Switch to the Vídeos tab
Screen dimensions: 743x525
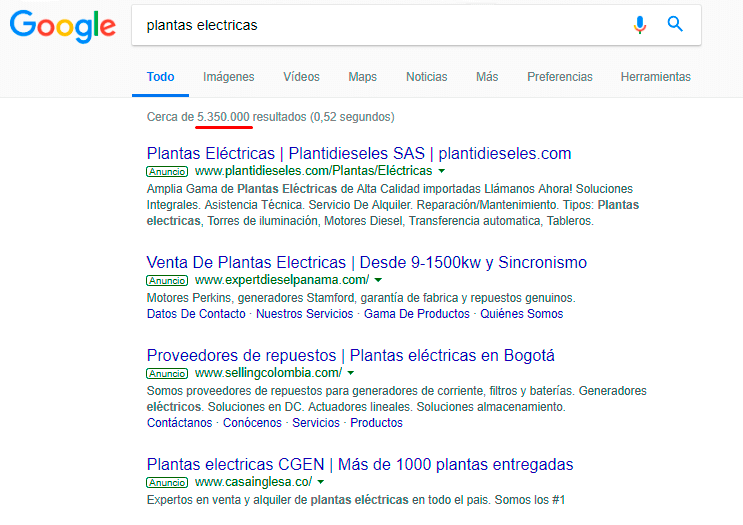(x=301, y=77)
